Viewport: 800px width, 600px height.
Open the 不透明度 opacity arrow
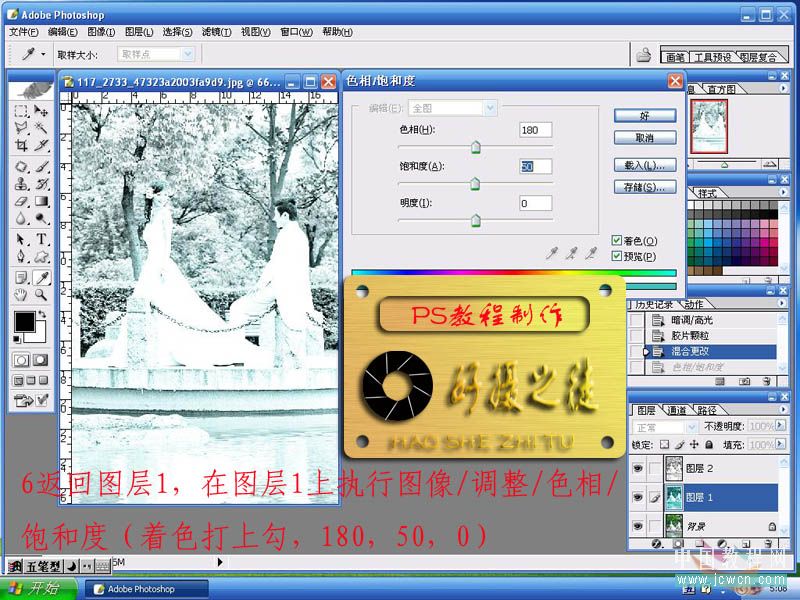coord(780,426)
